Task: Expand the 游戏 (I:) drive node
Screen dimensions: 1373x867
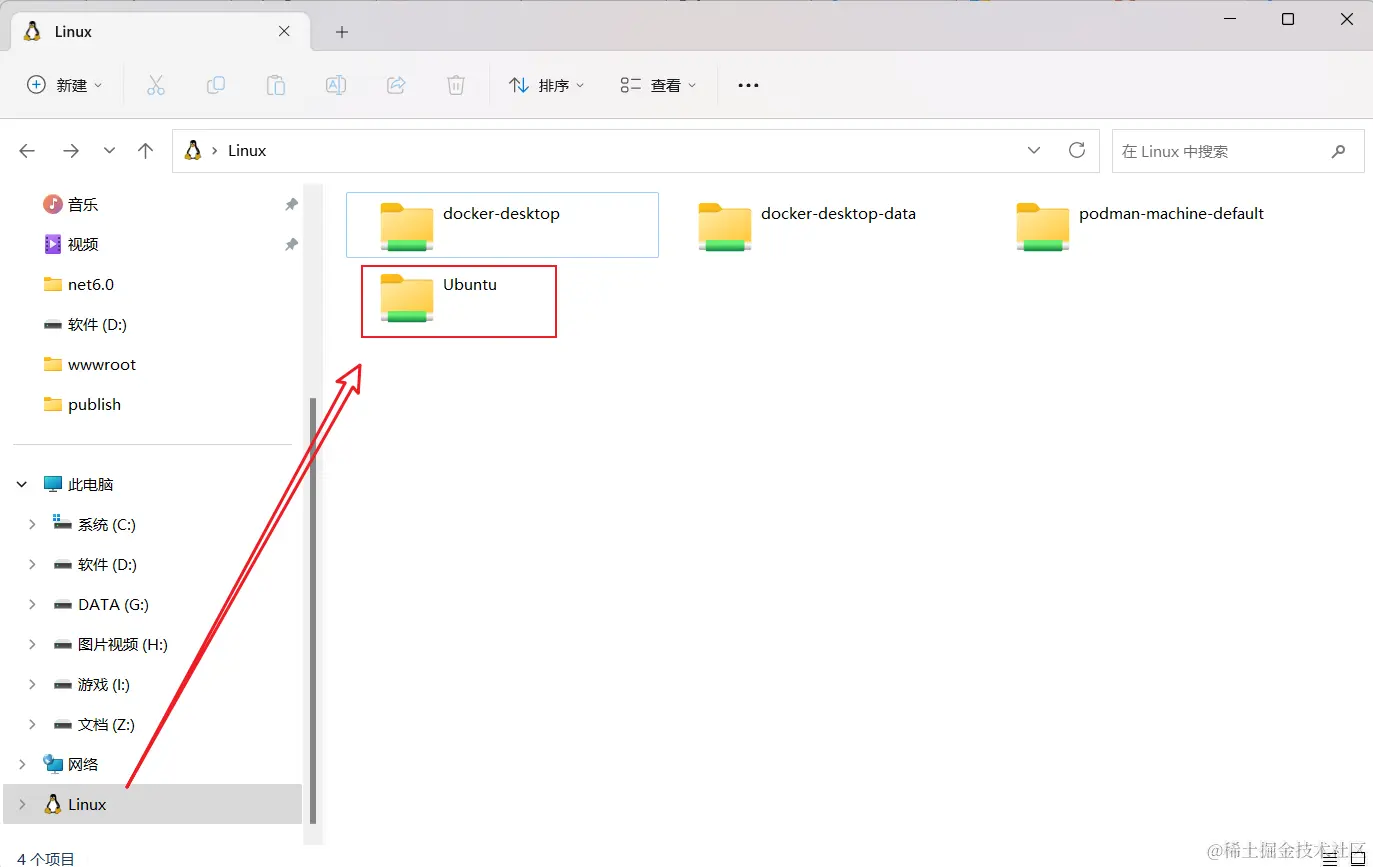Action: tap(32, 685)
